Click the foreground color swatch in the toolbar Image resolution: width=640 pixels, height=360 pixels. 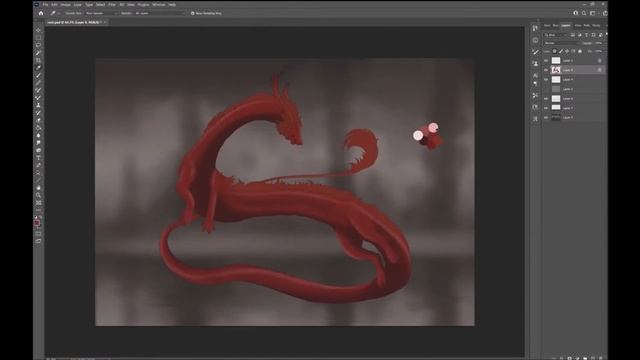coord(37,222)
